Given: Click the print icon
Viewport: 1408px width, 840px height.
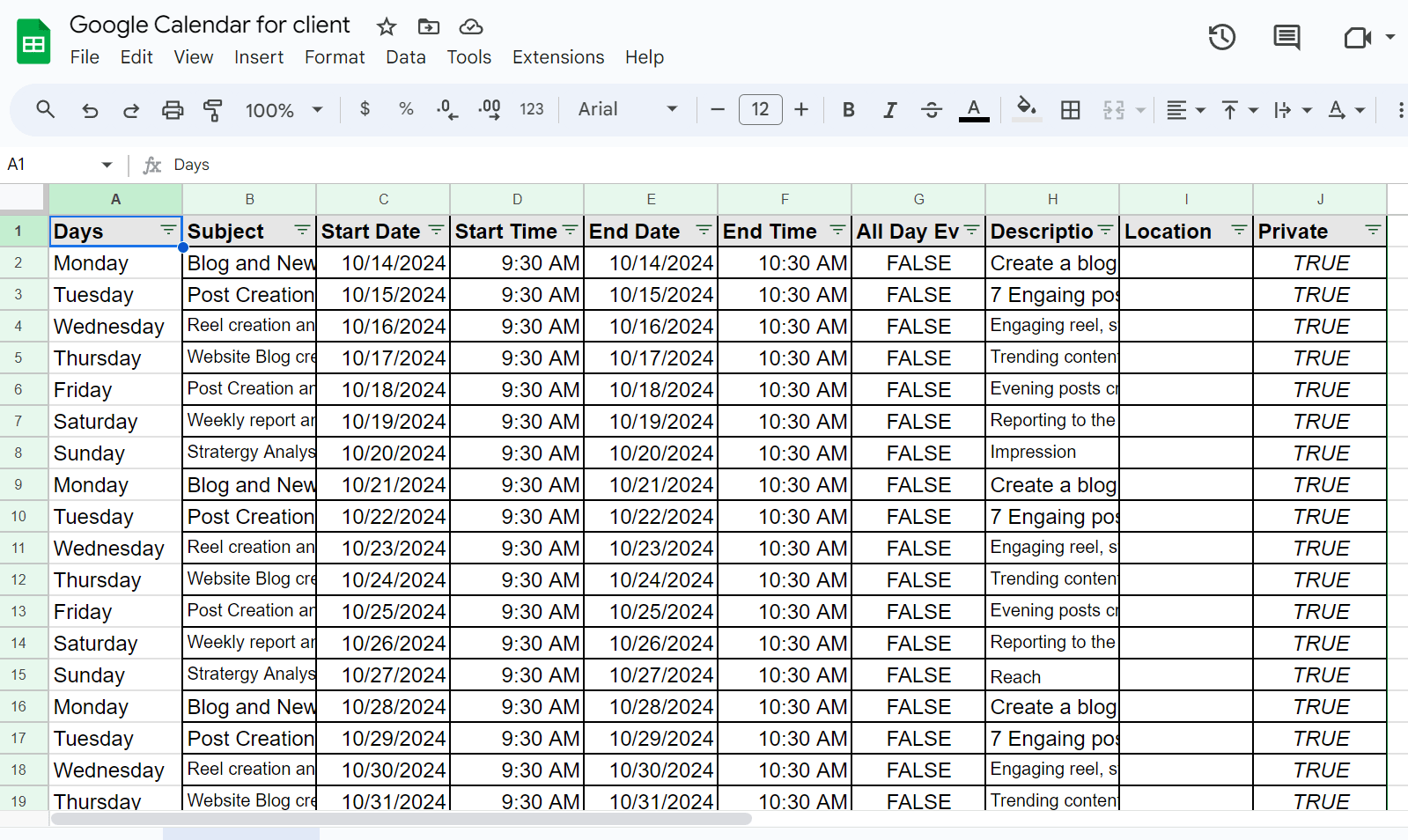Looking at the screenshot, I should 173,110.
